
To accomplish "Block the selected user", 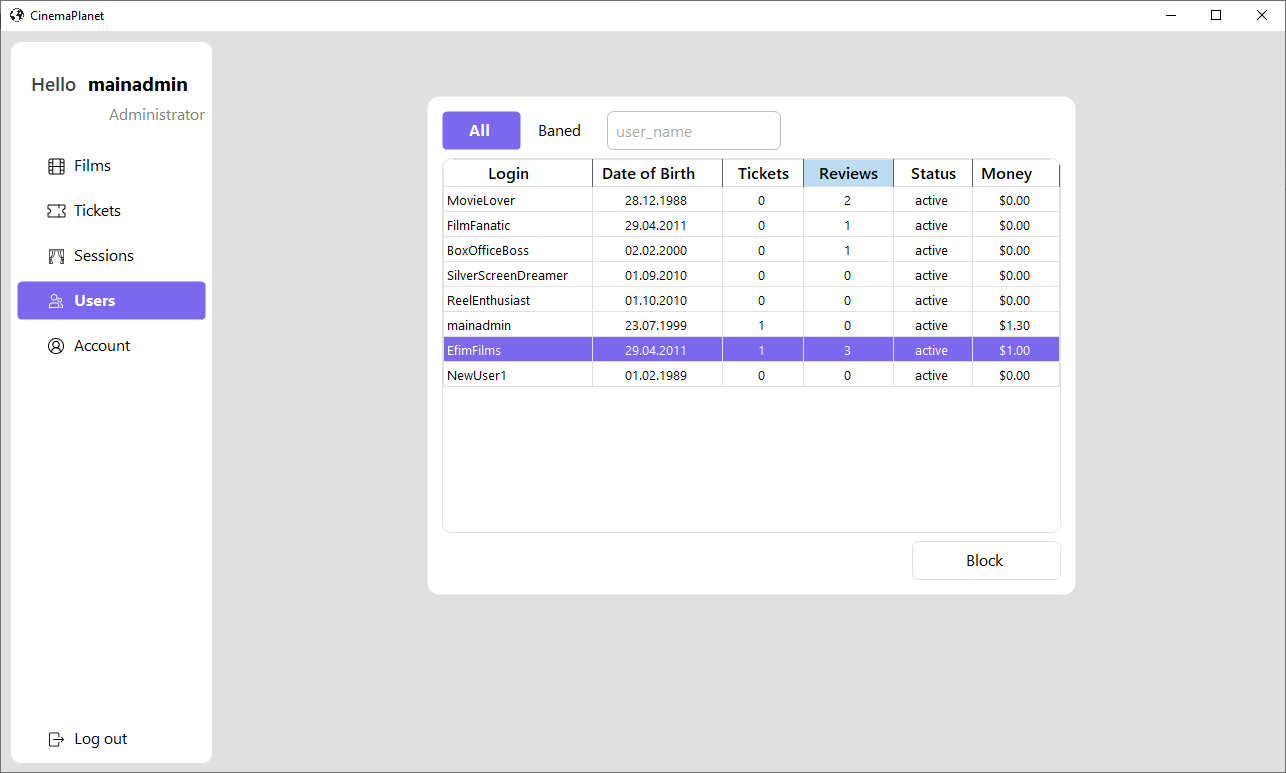I will pyautogui.click(x=986, y=560).
